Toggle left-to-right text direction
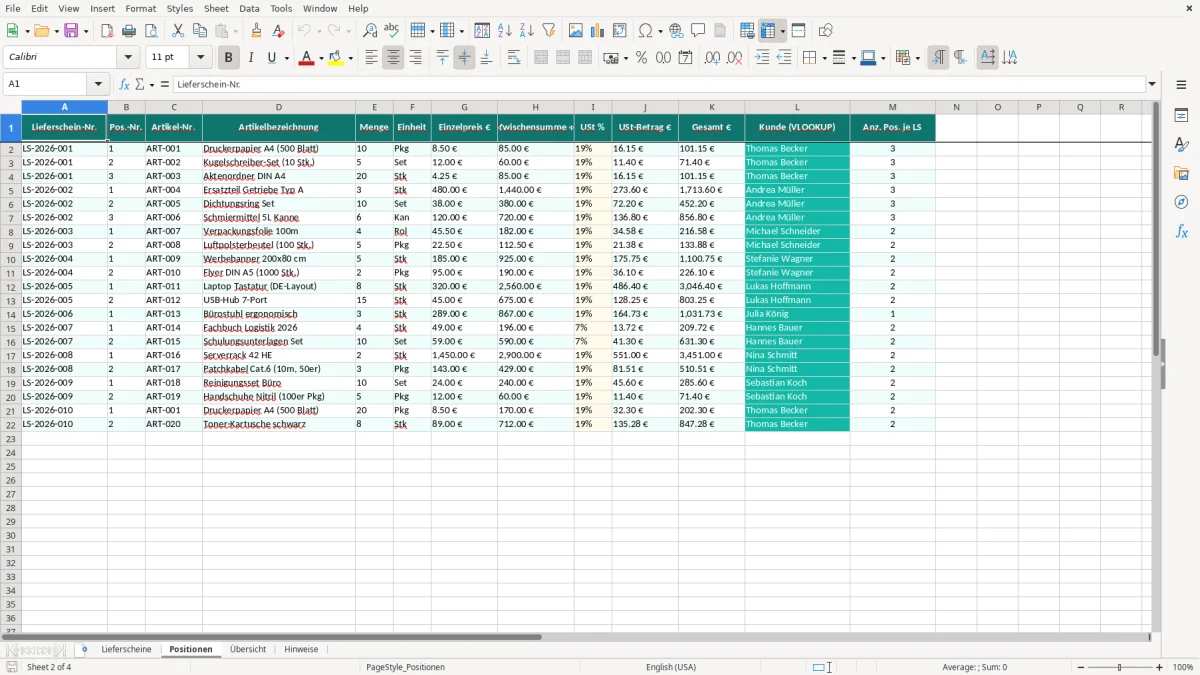This screenshot has width=1200, height=675. pyautogui.click(x=938, y=58)
